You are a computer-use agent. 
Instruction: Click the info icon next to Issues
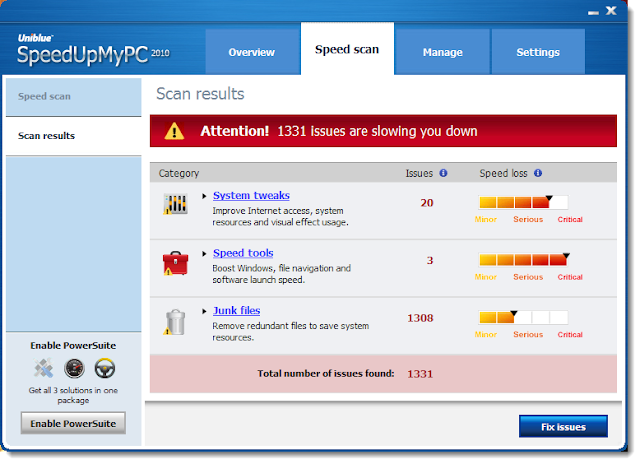click(443, 173)
